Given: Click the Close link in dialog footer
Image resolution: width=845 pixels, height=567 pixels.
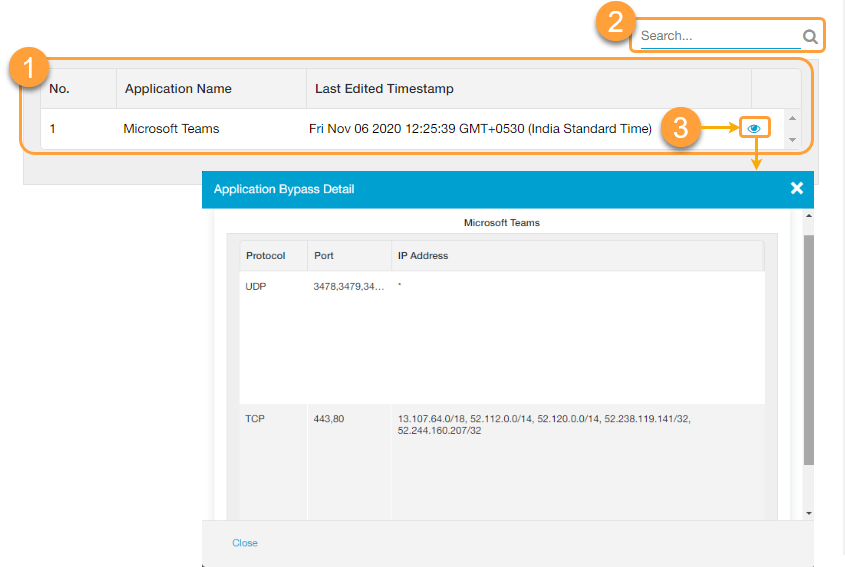Looking at the screenshot, I should click(x=245, y=543).
